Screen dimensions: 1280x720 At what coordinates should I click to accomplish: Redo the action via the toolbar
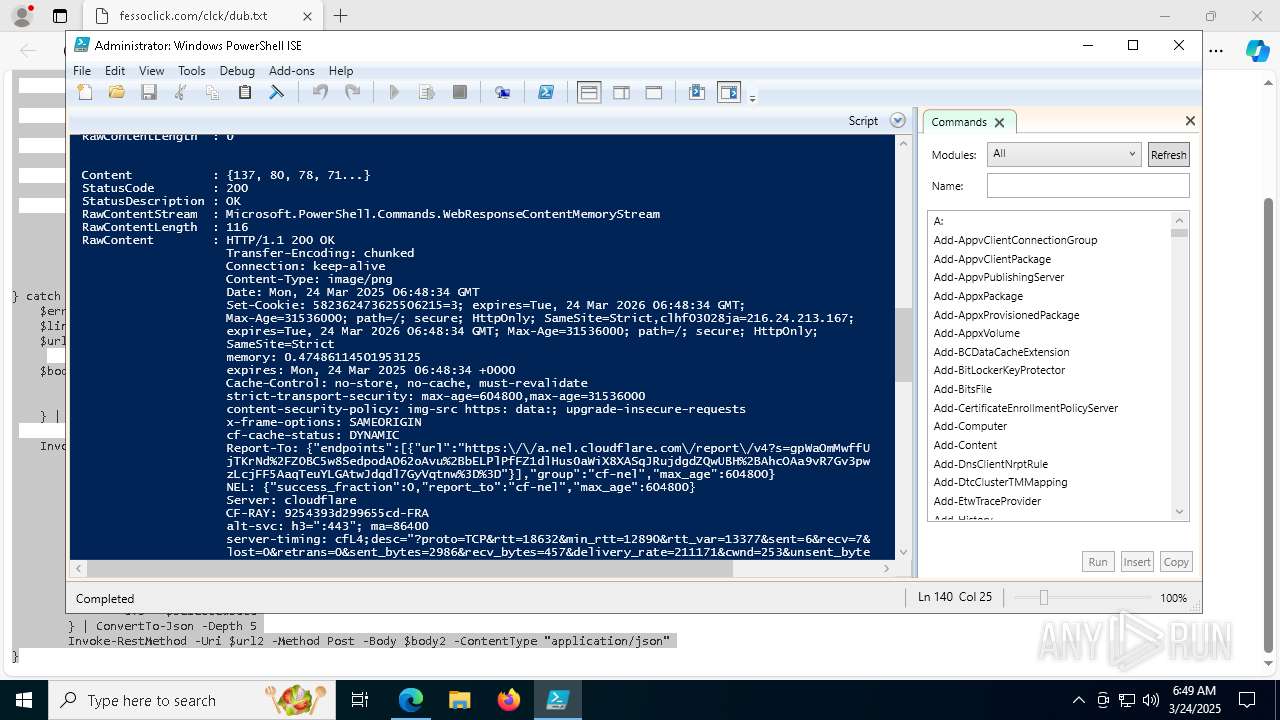click(352, 93)
